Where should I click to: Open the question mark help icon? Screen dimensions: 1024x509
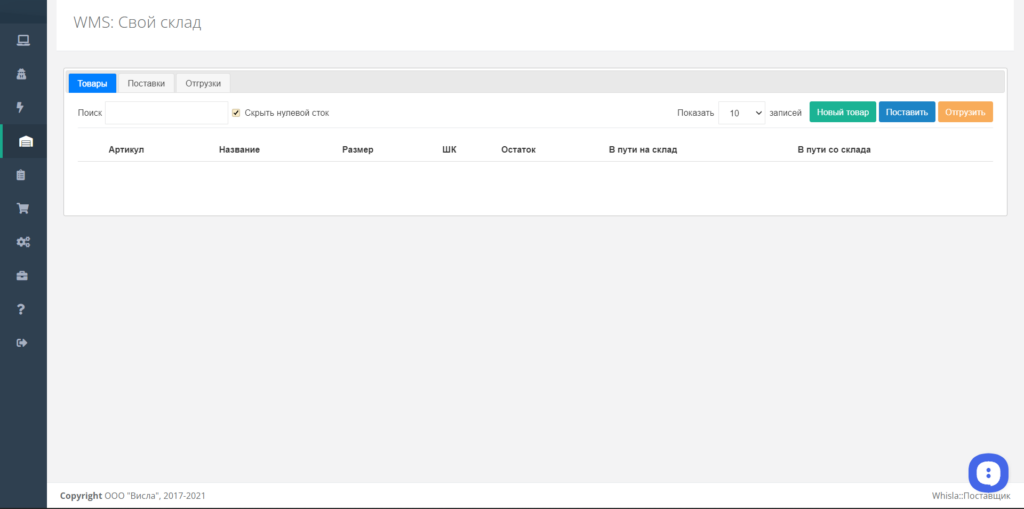[21, 309]
